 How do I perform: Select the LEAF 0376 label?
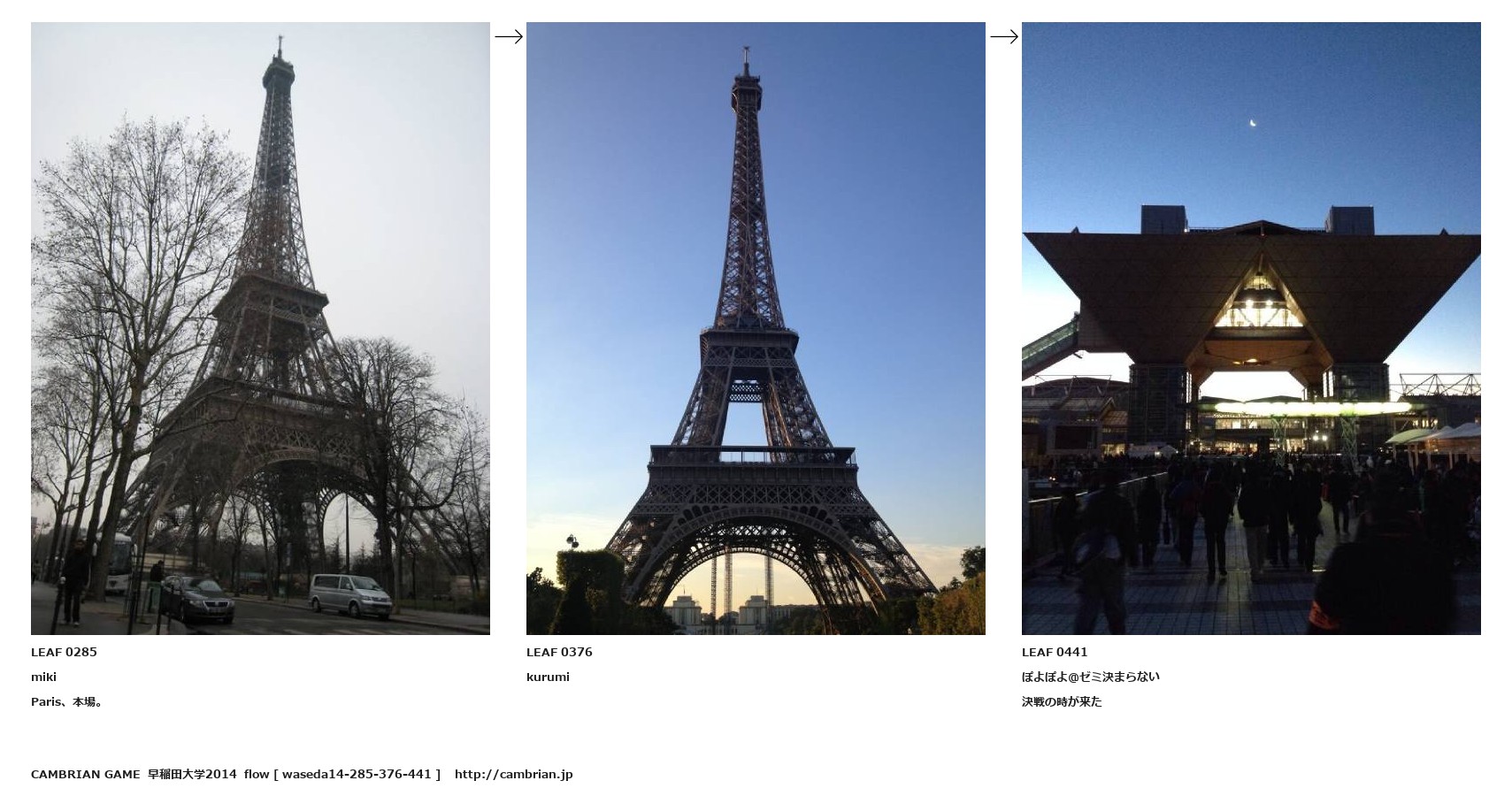point(559,652)
